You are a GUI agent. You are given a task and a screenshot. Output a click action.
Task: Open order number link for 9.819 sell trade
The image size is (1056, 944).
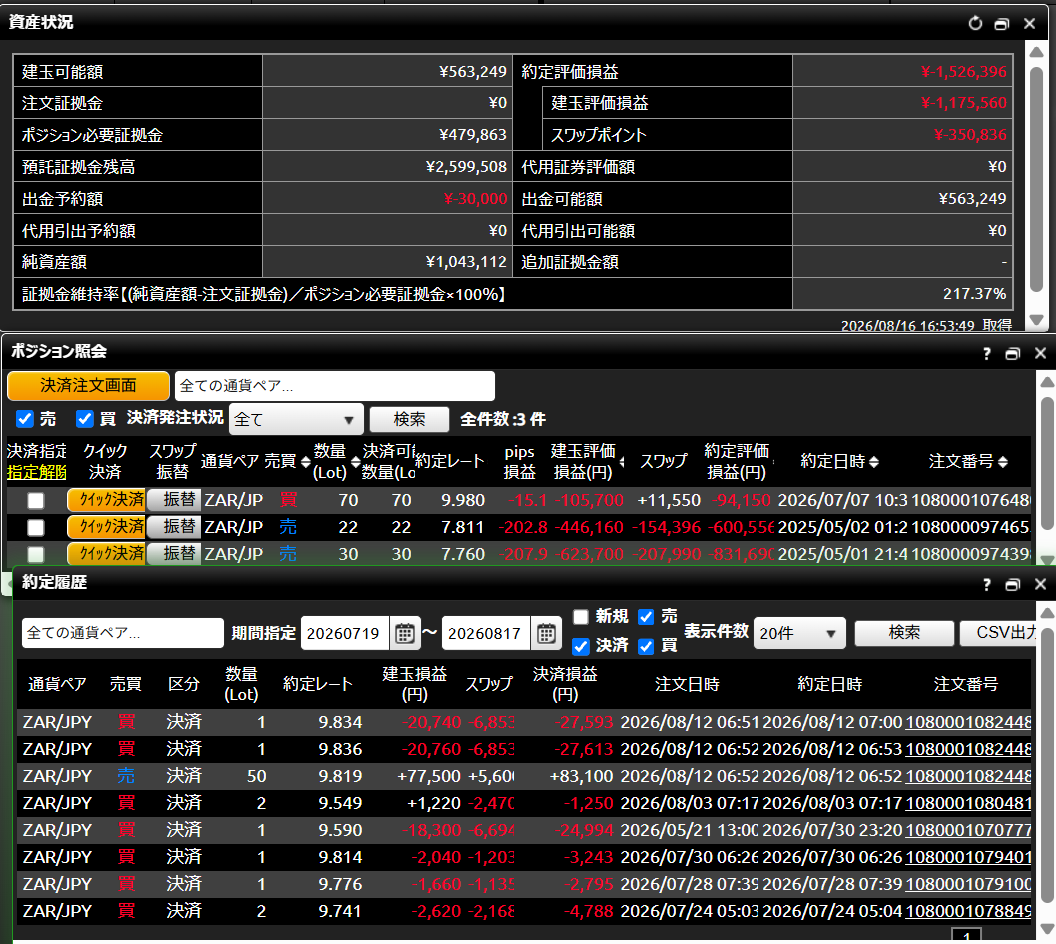click(968, 776)
